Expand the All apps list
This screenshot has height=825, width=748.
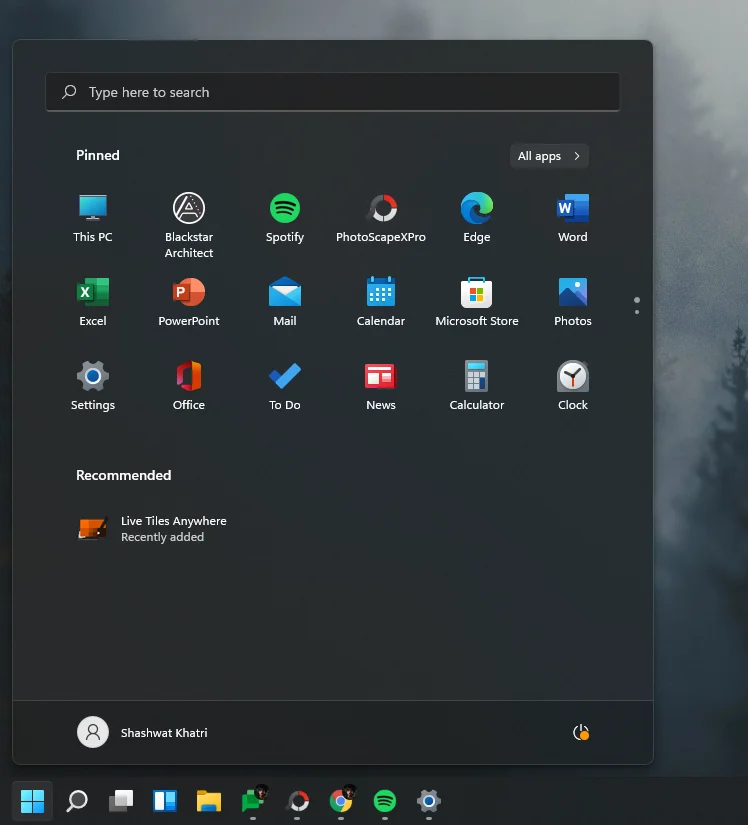[x=549, y=156]
